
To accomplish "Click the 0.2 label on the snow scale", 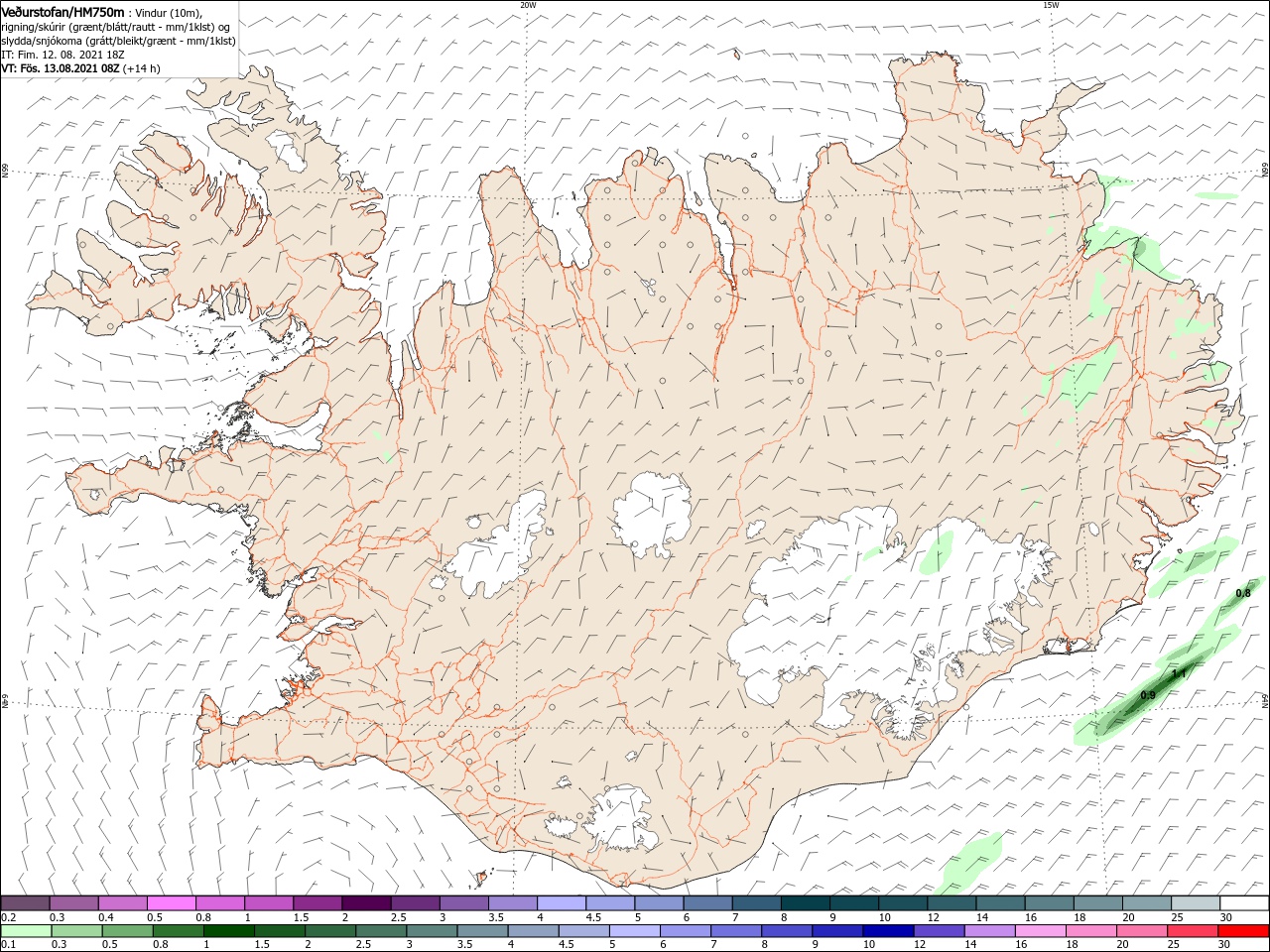I will pos(8,917).
